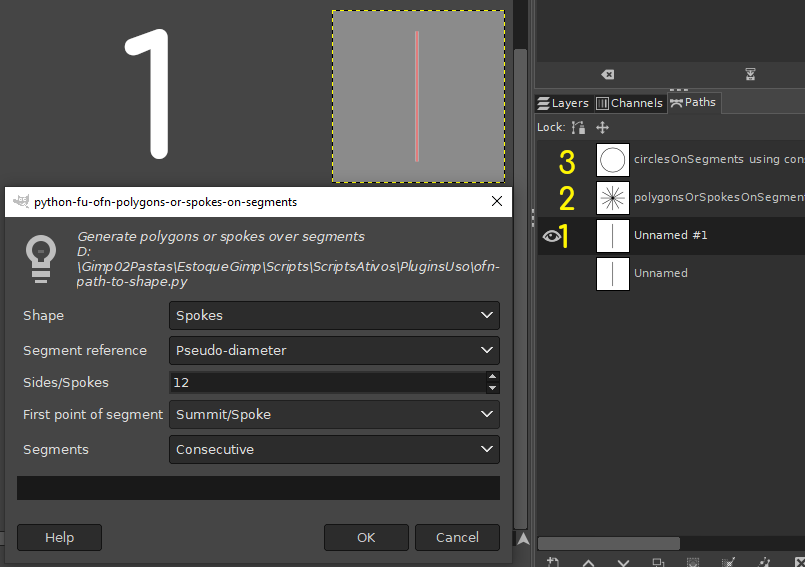This screenshot has width=805, height=567.
Task: Toggle the lock path strokes icon
Action: (579, 127)
